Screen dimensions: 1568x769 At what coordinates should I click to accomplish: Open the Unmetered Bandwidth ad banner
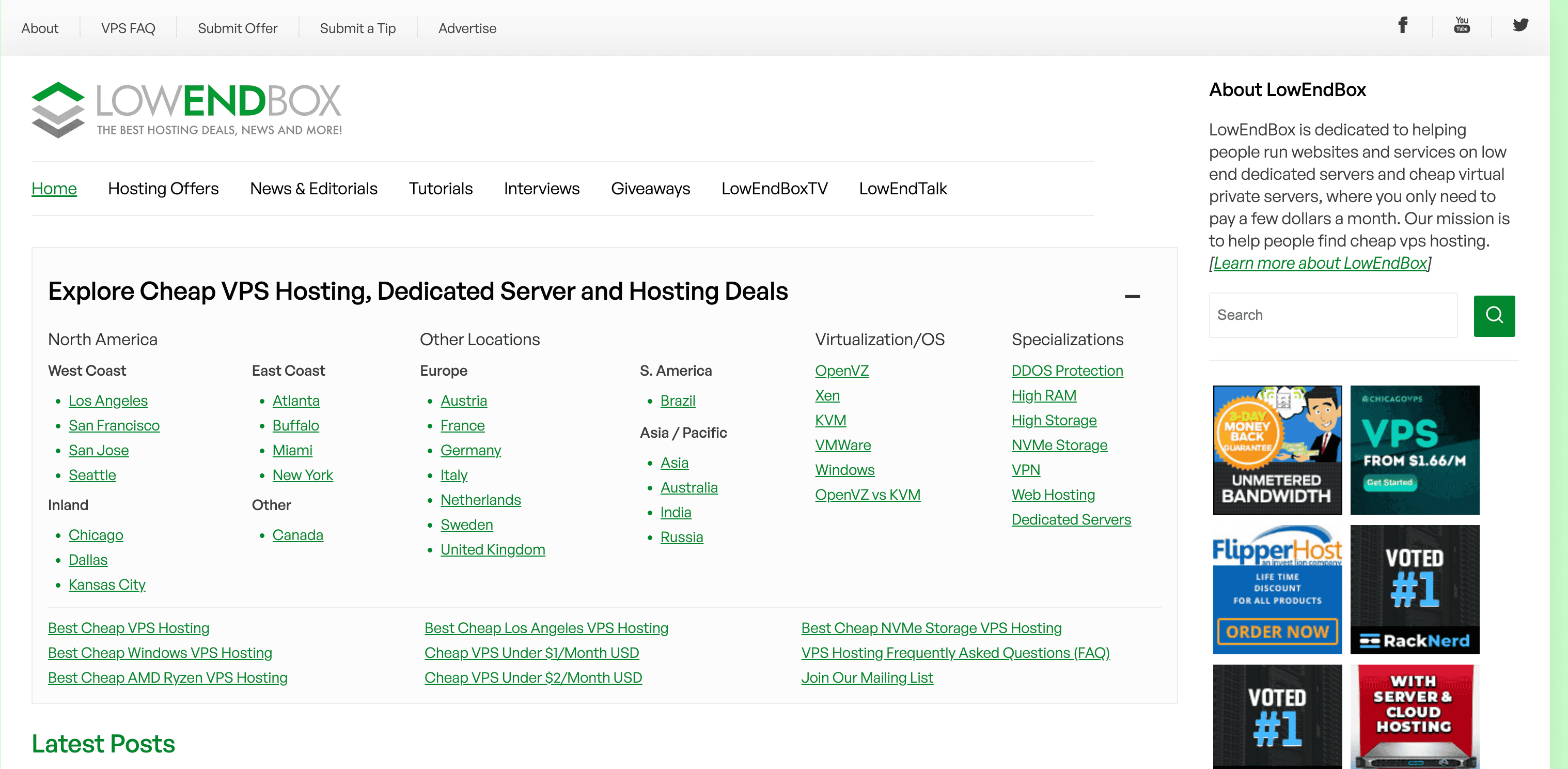(1276, 449)
